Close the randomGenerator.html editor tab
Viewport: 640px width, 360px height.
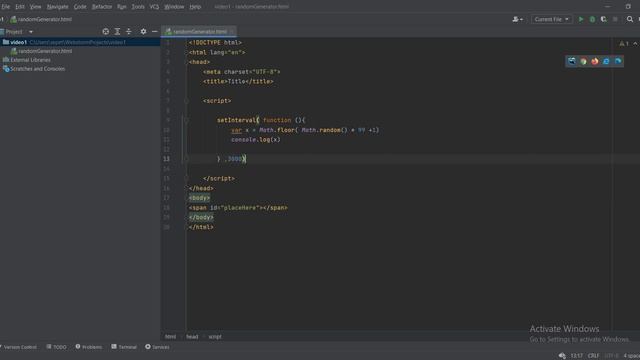click(x=232, y=31)
